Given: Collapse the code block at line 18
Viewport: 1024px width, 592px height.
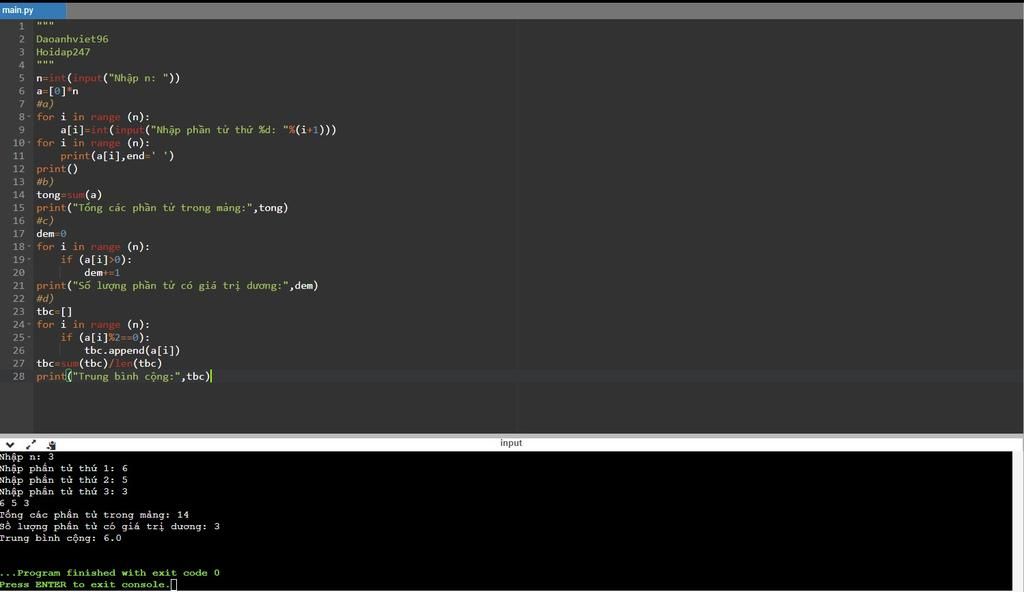Looking at the screenshot, I should (29, 247).
